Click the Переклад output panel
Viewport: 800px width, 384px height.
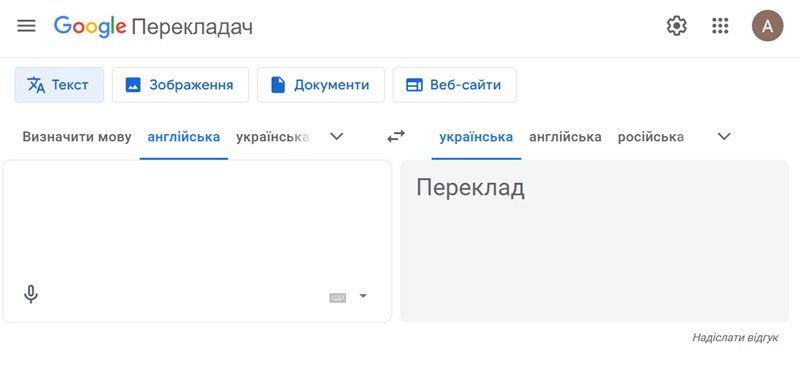(x=594, y=241)
